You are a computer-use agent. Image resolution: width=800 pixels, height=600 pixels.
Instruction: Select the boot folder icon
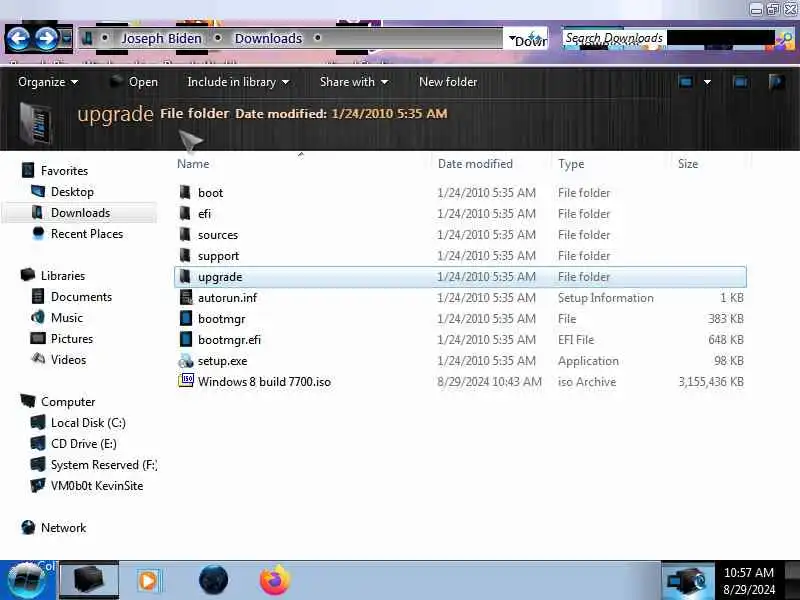[185, 192]
